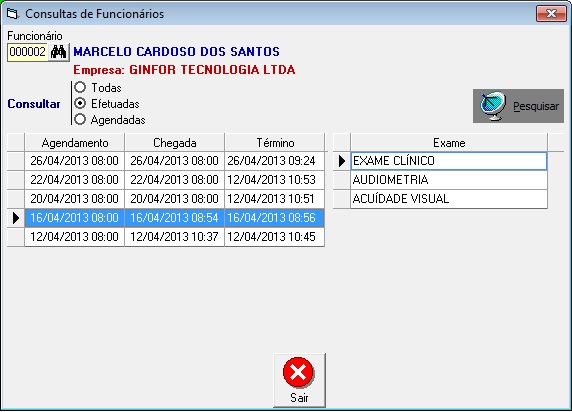The image size is (572, 412).
Task: Click the Chegada column header
Action: 174,143
